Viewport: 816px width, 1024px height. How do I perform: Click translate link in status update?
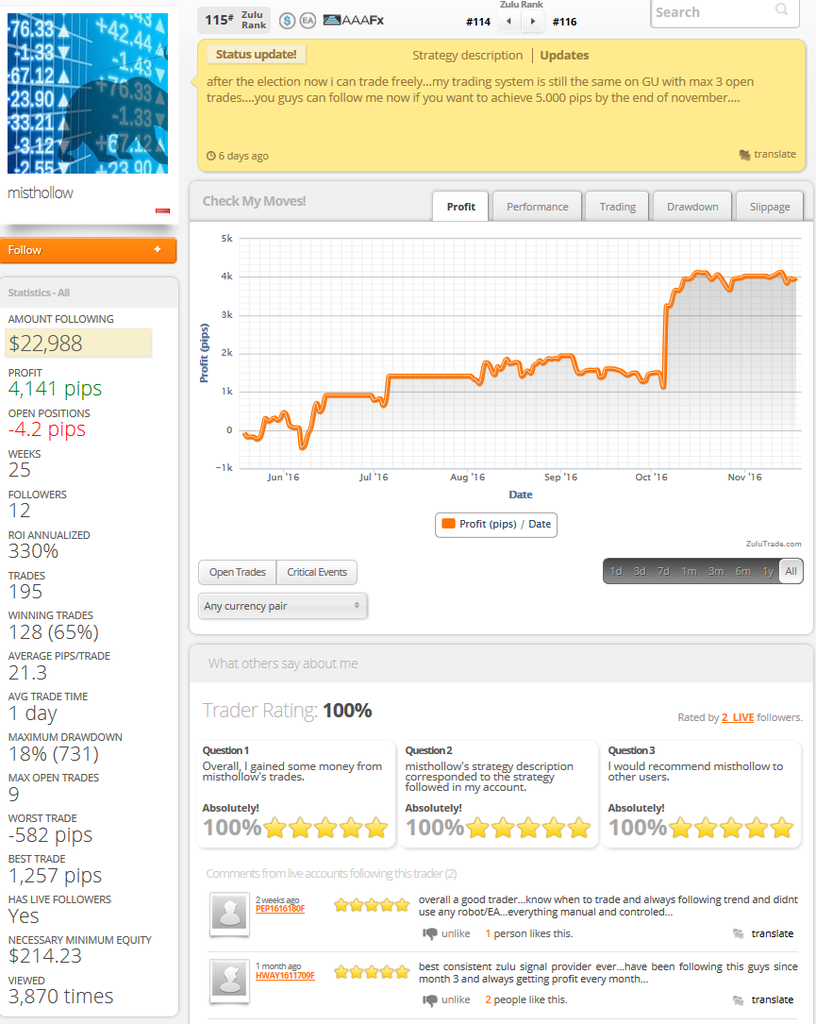[x=775, y=154]
